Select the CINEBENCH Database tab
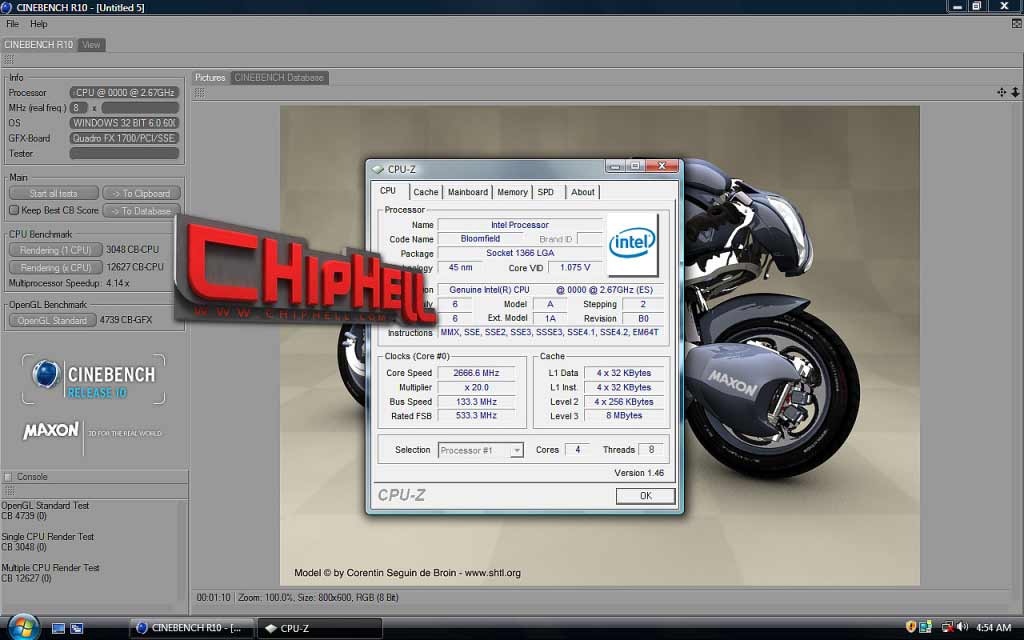The width and height of the screenshot is (1024, 640). pos(279,78)
